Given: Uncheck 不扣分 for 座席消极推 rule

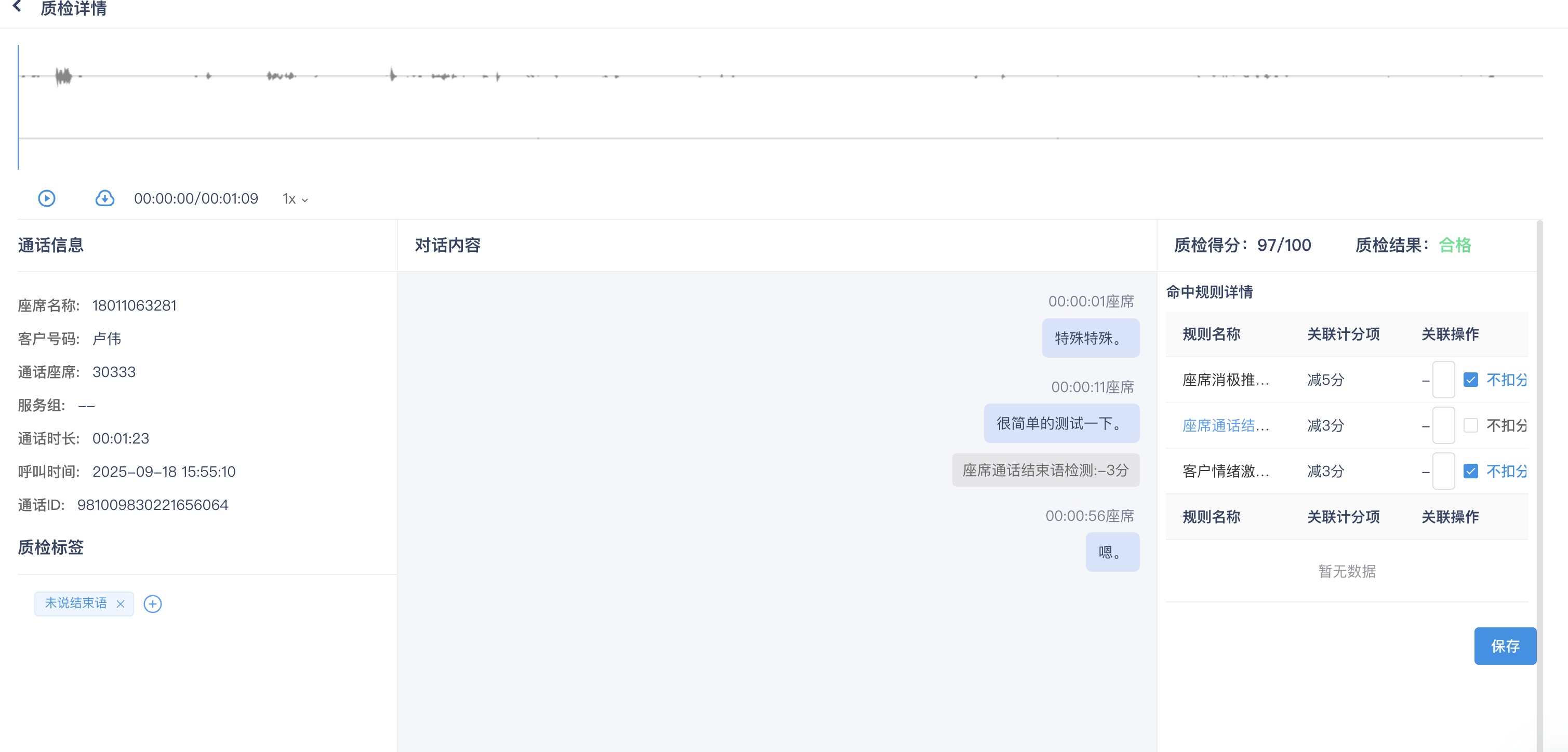Looking at the screenshot, I should click(1470, 380).
